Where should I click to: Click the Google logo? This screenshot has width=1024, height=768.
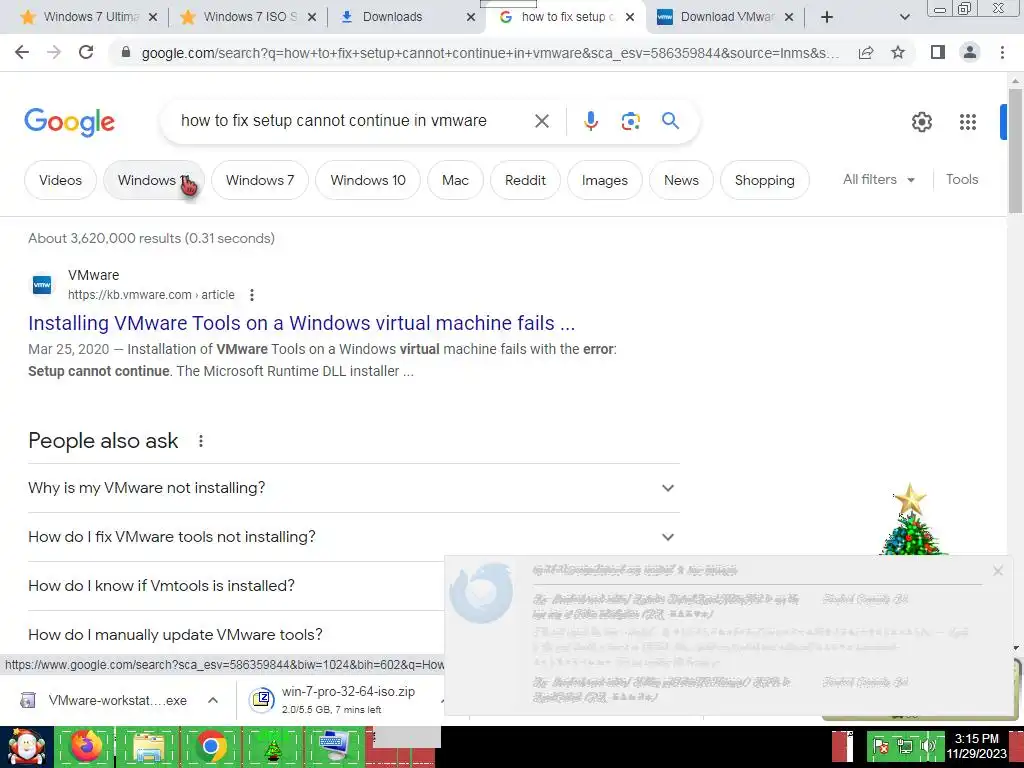70,122
